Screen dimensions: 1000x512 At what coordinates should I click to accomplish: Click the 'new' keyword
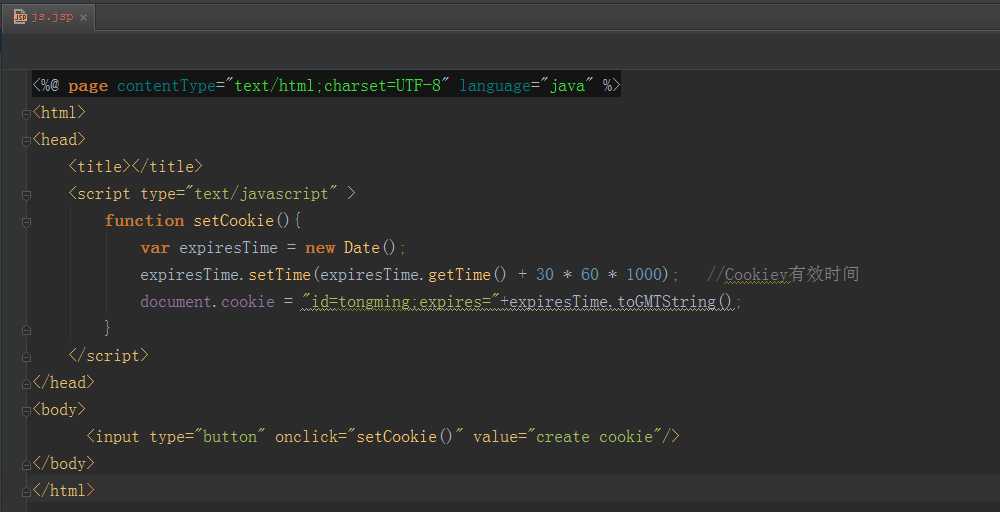coord(320,247)
